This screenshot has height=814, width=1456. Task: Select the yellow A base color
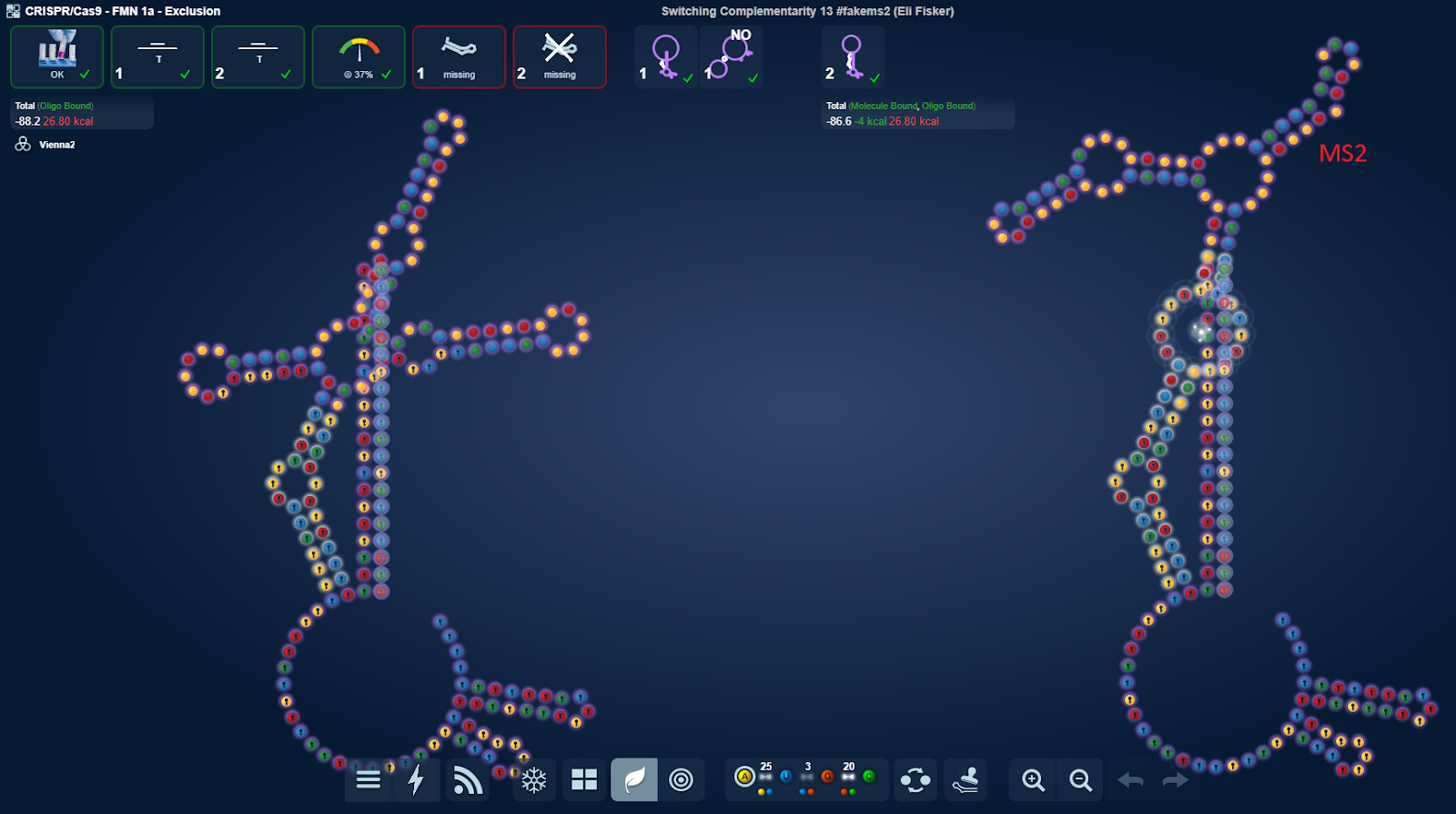pyautogui.click(x=745, y=777)
